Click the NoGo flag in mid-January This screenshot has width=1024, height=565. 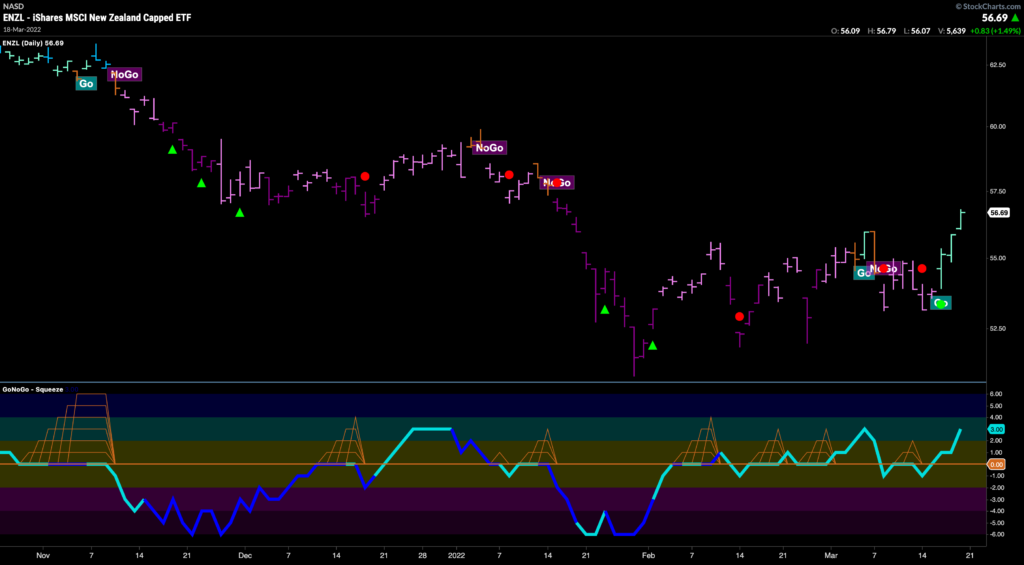pos(557,183)
